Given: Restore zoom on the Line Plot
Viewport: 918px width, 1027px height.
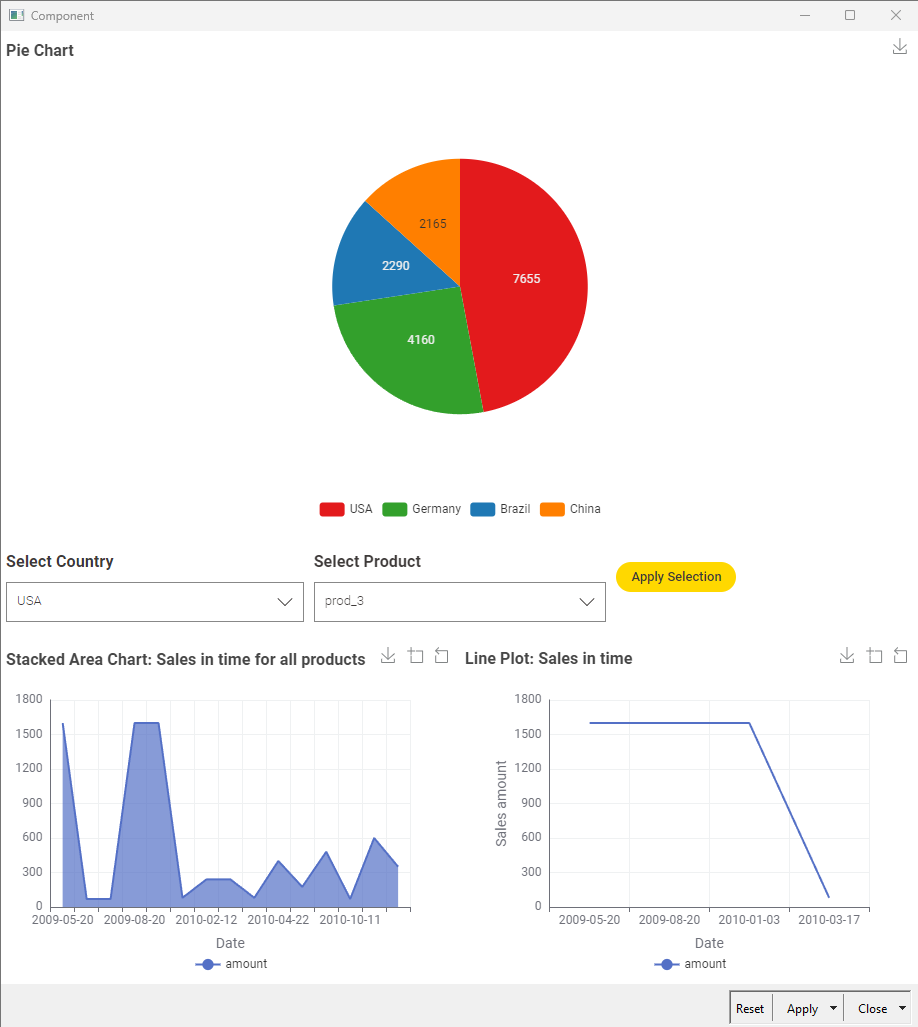Looking at the screenshot, I should 900,656.
